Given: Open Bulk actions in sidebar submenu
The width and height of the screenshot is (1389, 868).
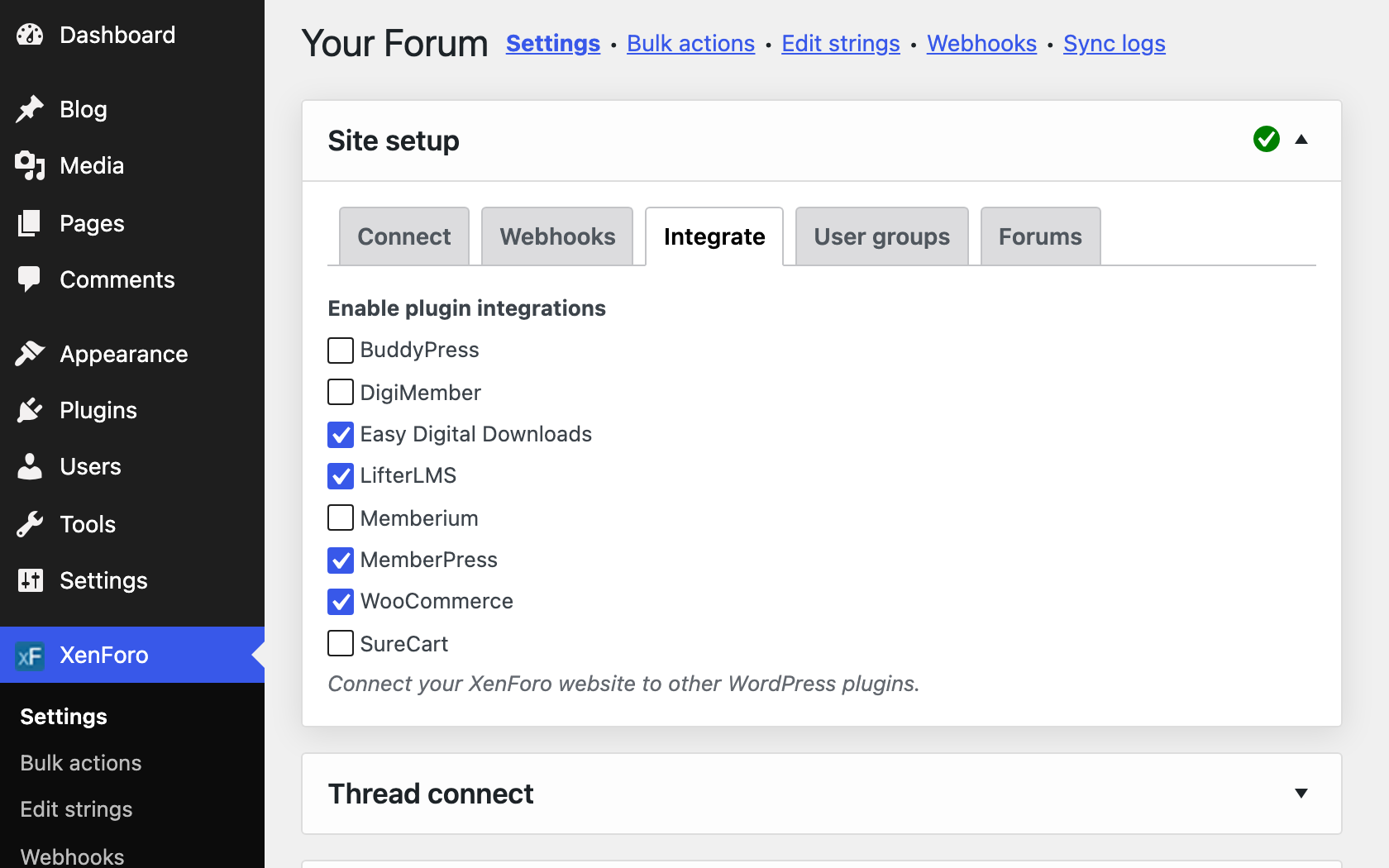Looking at the screenshot, I should [x=81, y=763].
